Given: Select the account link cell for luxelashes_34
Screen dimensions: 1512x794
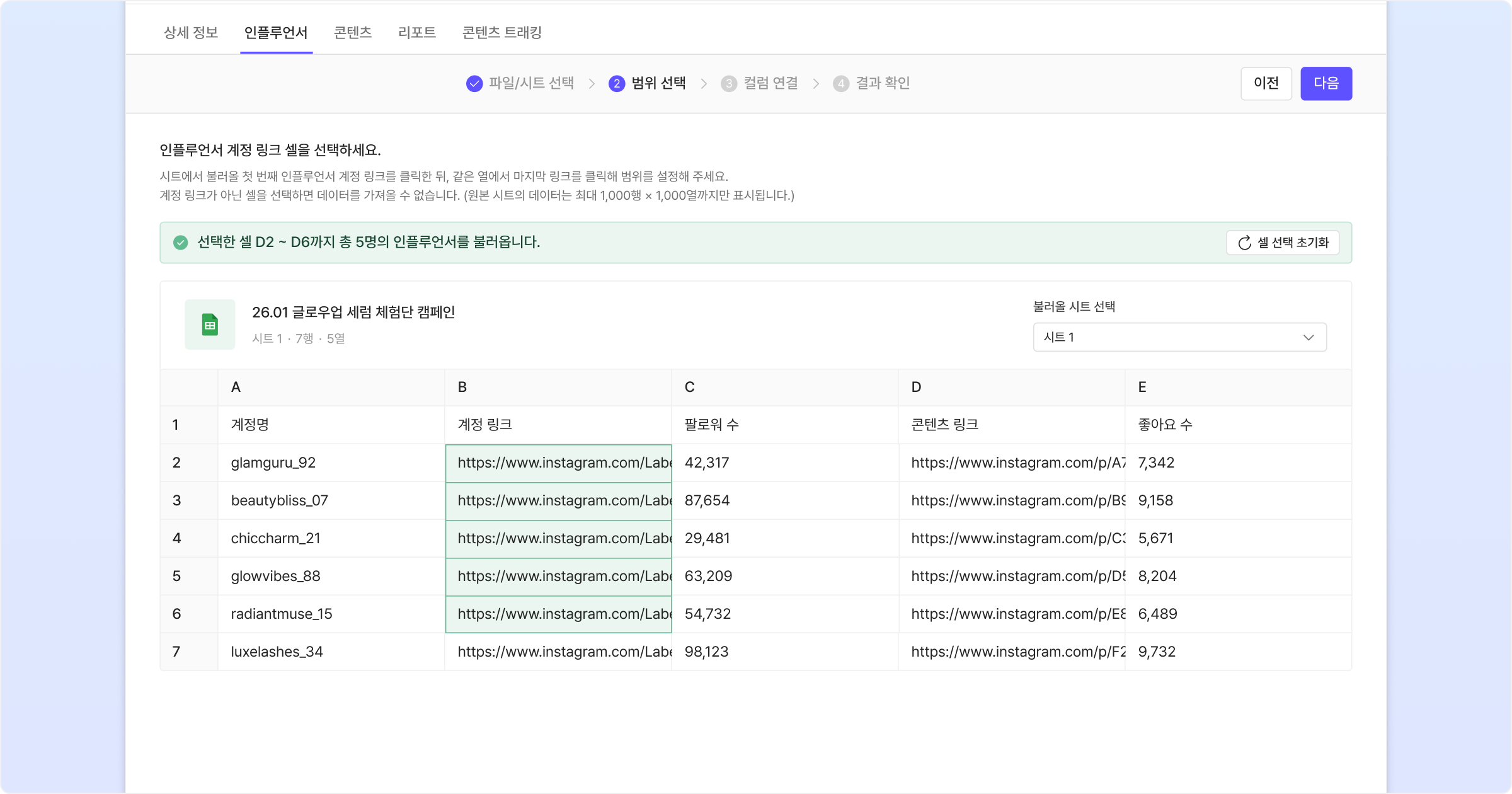Looking at the screenshot, I should pyautogui.click(x=558, y=652).
